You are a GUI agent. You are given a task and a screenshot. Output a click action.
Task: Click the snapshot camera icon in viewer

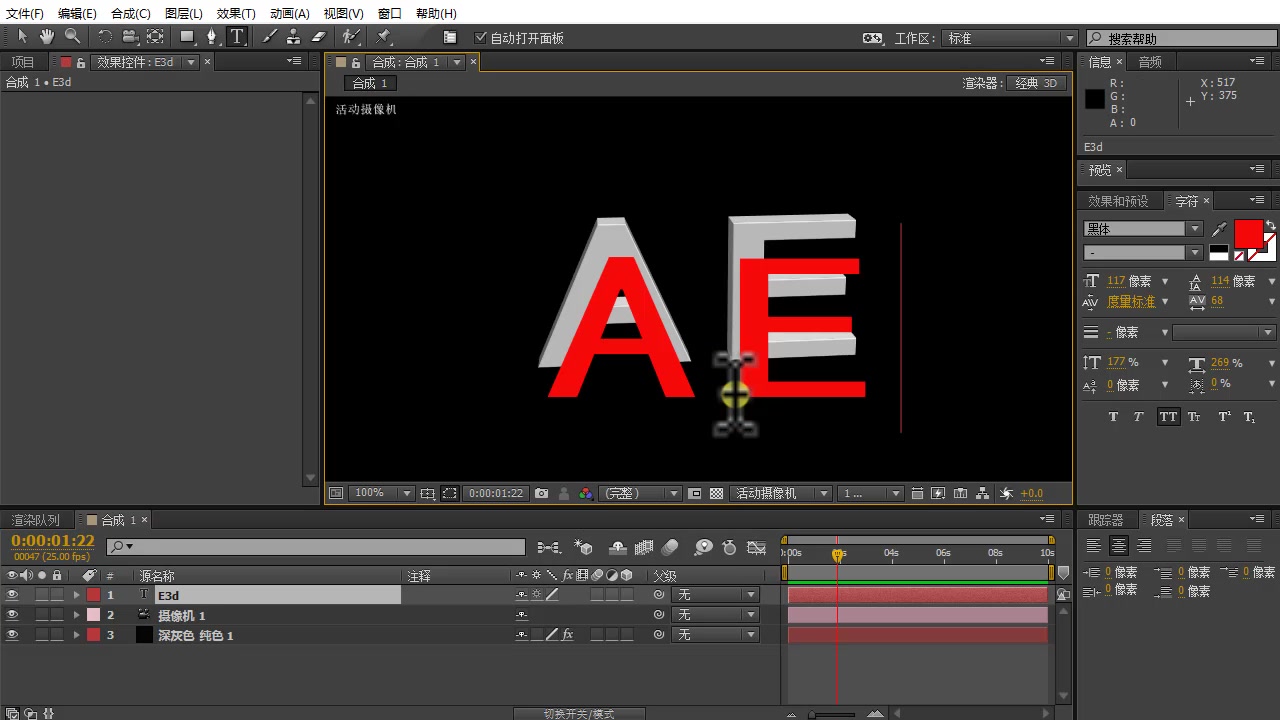pyautogui.click(x=541, y=493)
